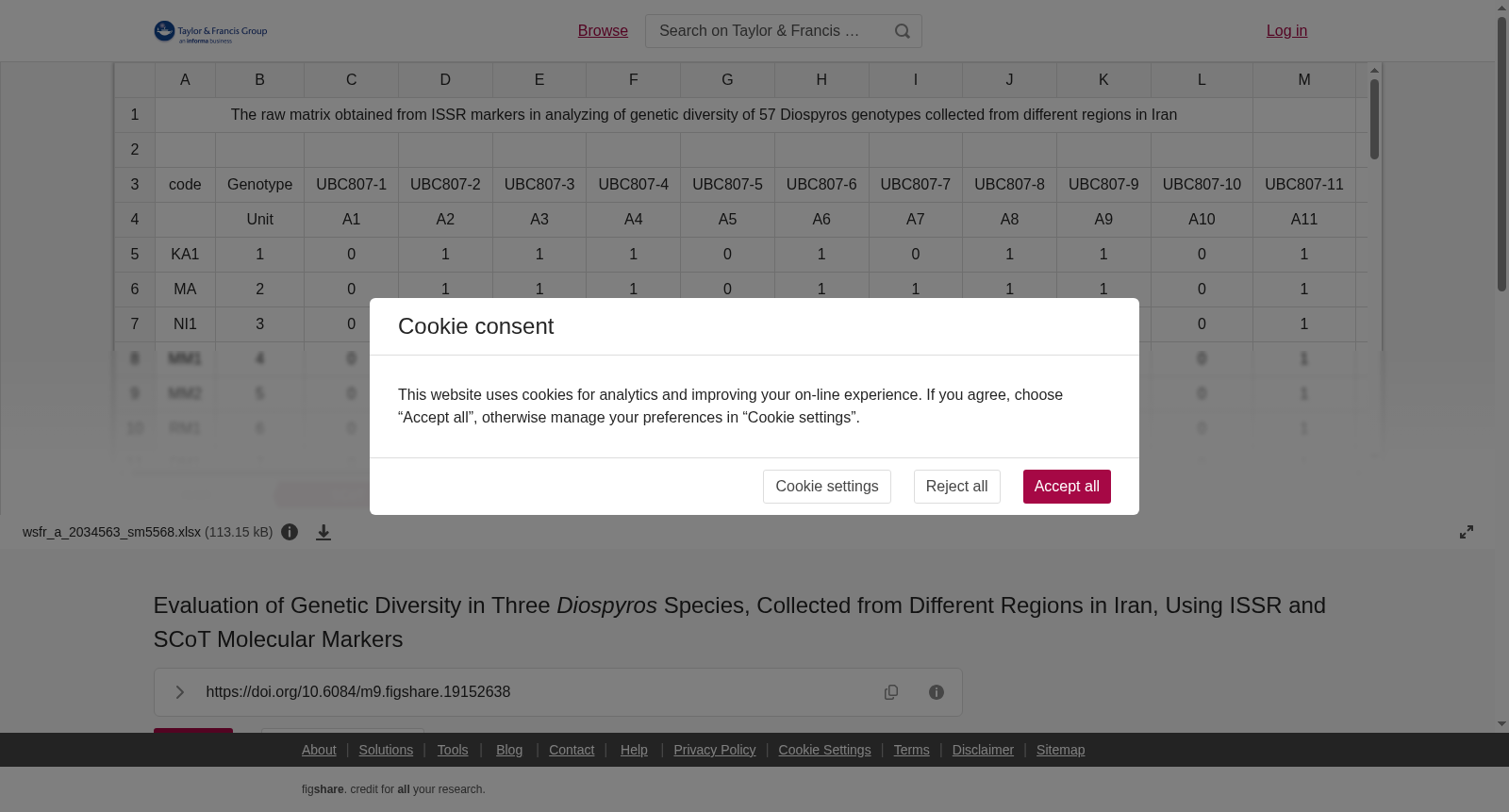Open the Contact footer link

coord(572,750)
